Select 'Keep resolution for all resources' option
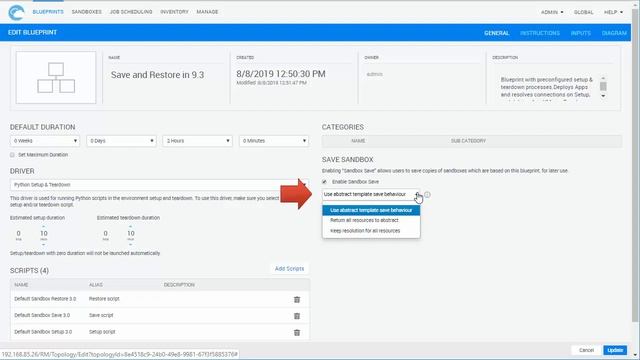 point(371,231)
